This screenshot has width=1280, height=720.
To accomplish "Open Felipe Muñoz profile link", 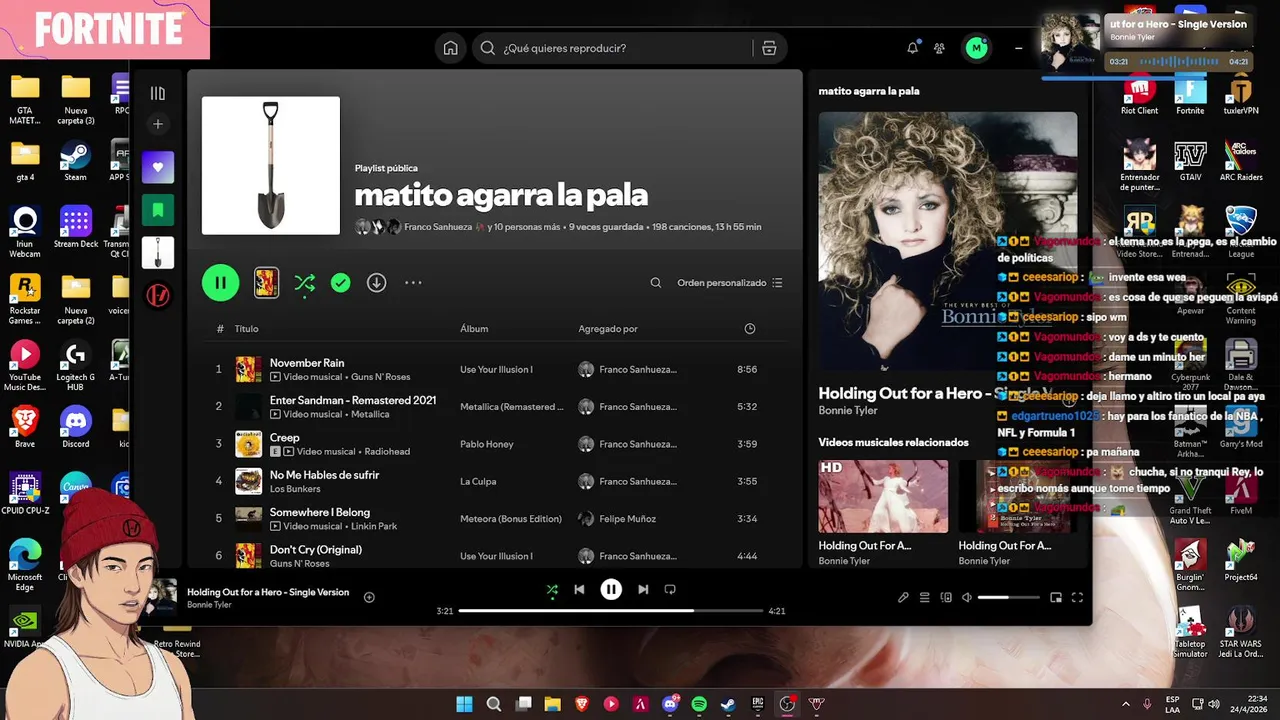I will pos(630,519).
